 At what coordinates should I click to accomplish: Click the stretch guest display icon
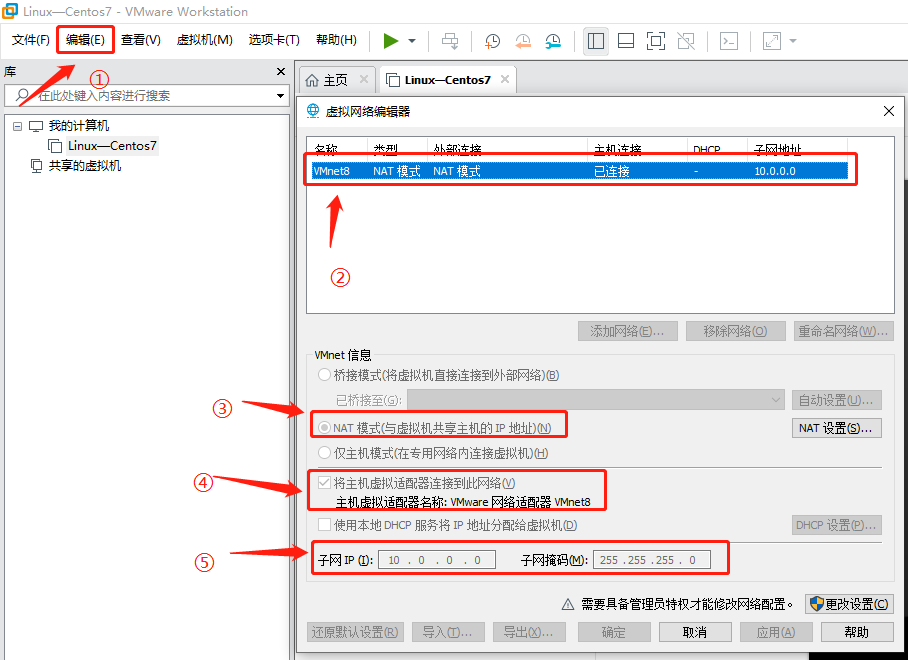pyautogui.click(x=772, y=41)
